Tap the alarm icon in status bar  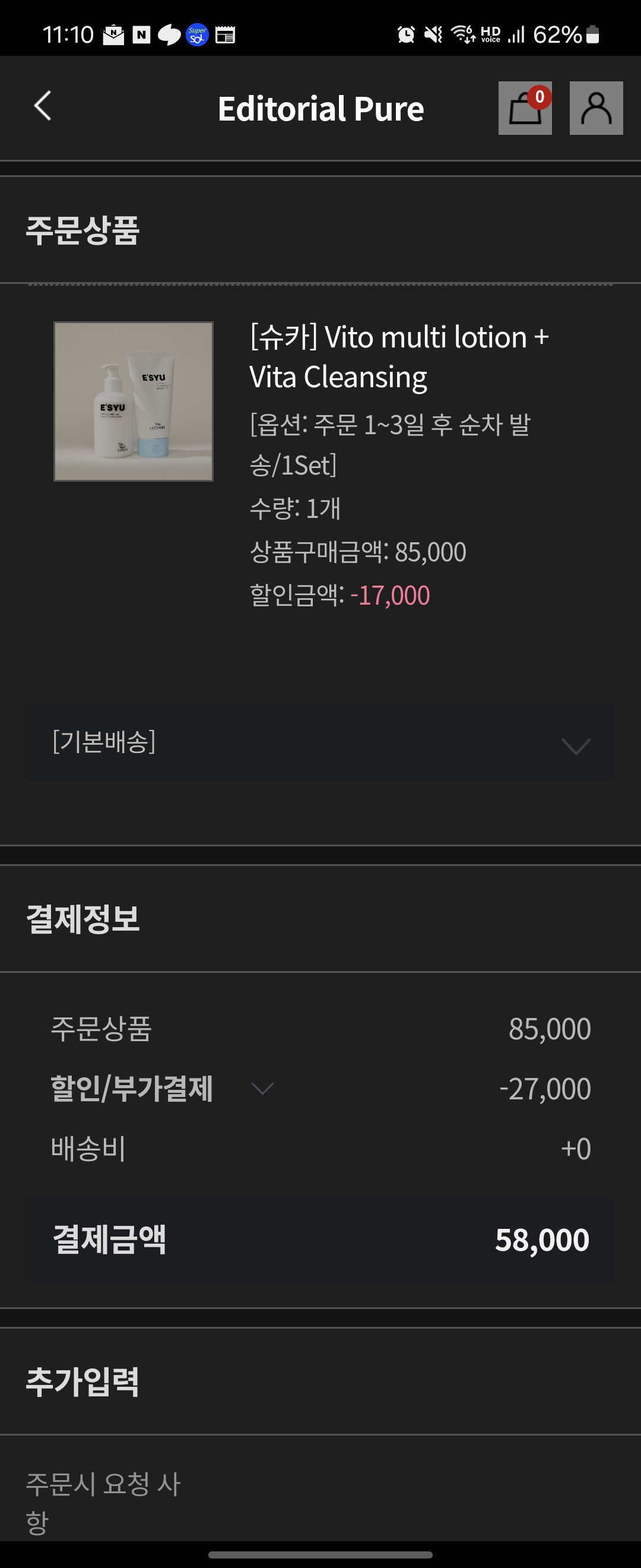405,34
